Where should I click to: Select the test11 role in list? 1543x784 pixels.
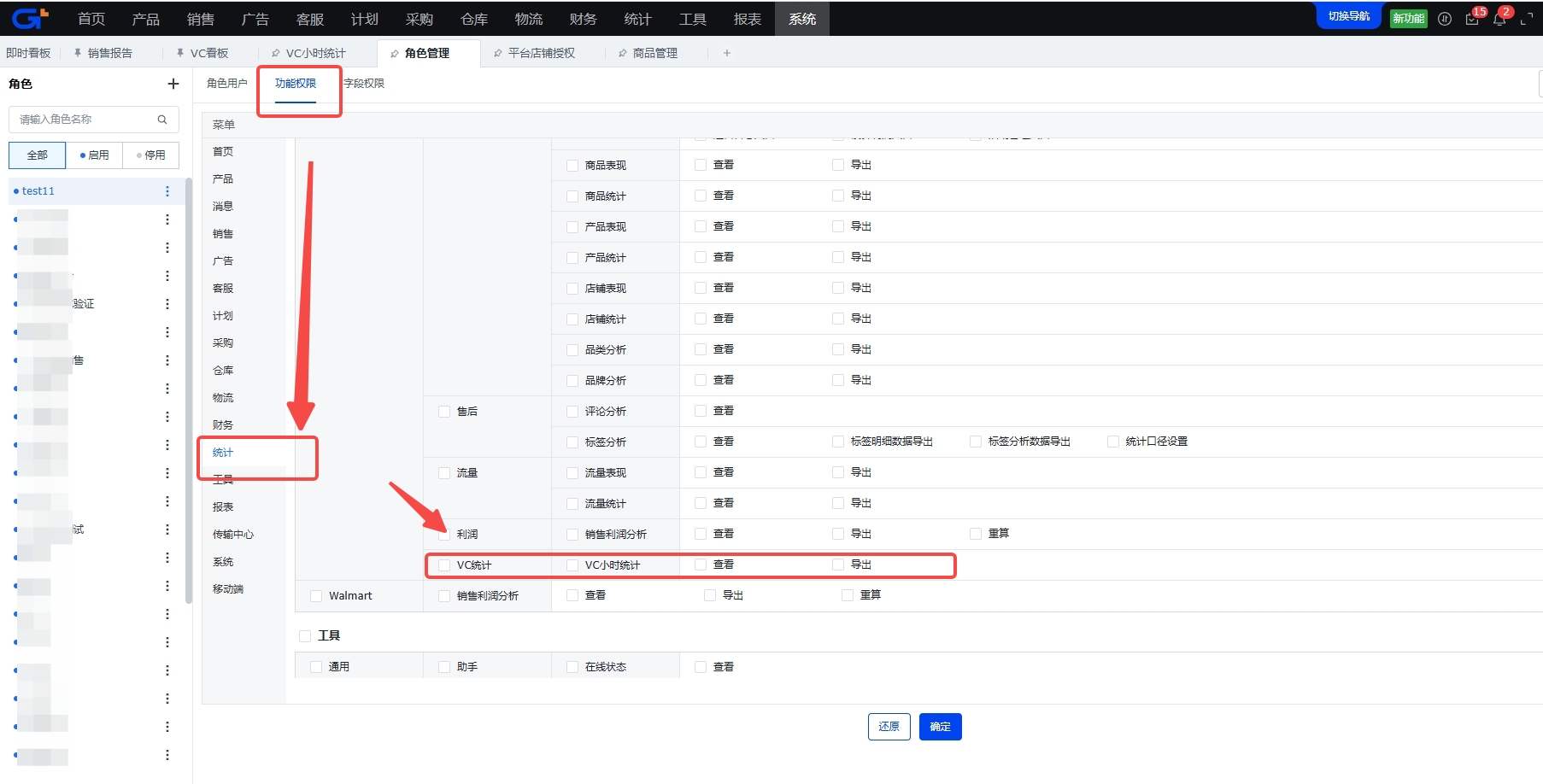pyautogui.click(x=96, y=191)
